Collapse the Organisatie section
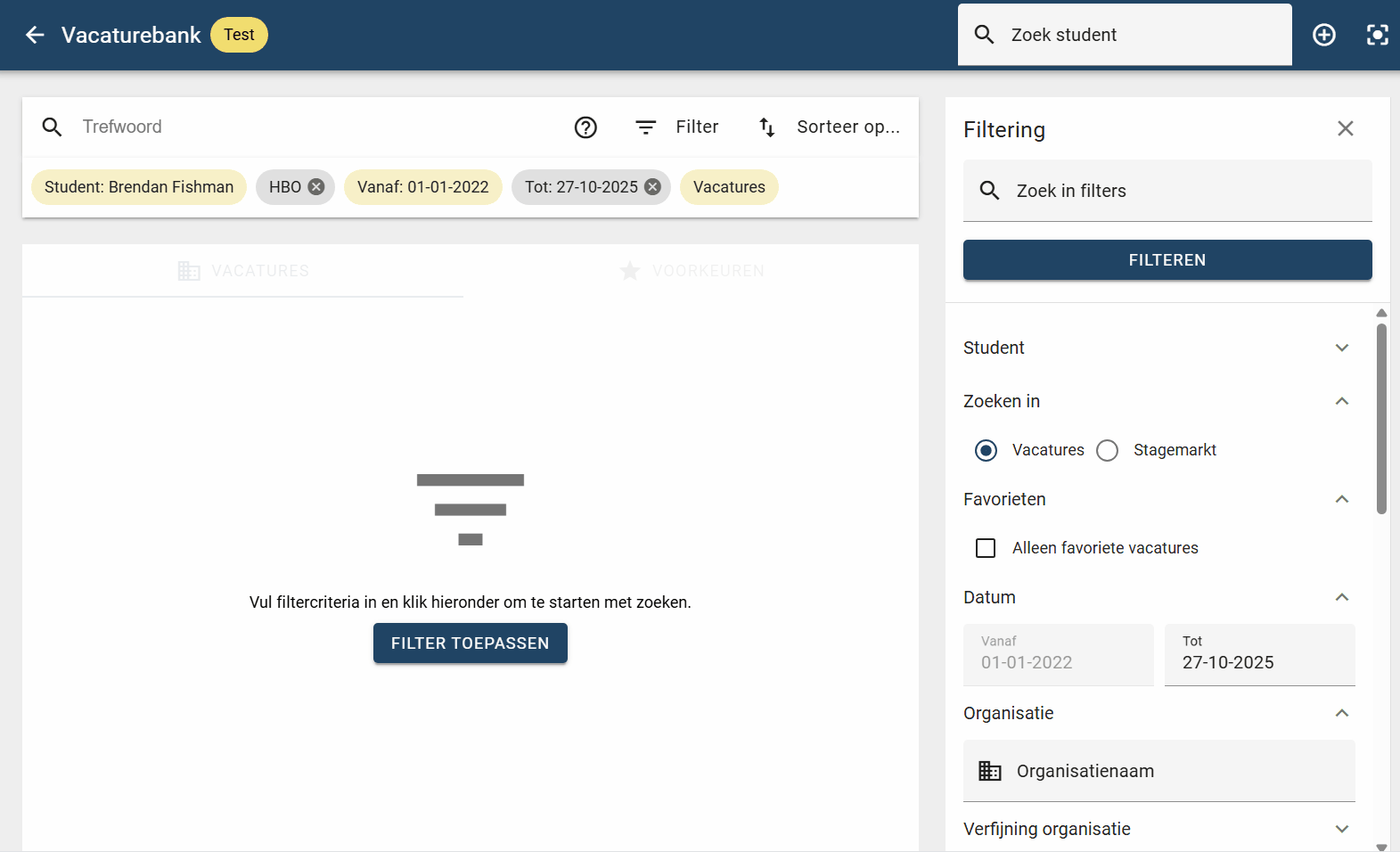1400x852 pixels. click(x=1159, y=713)
